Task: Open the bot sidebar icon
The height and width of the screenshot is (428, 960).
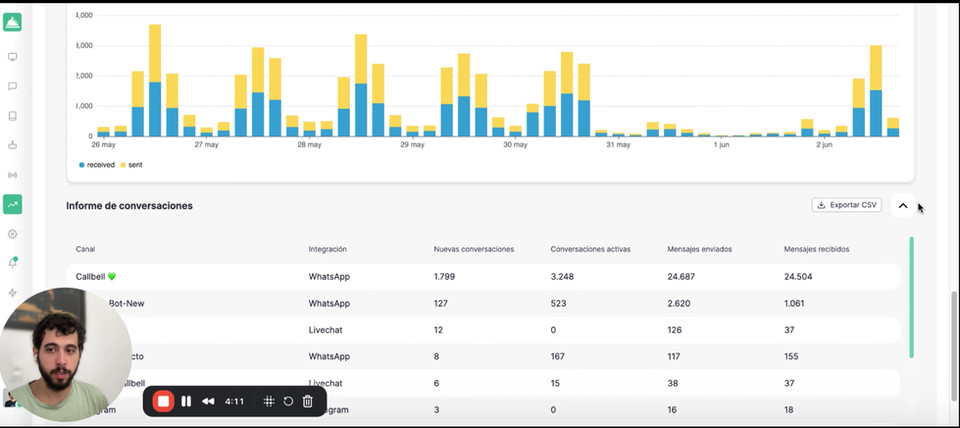Action: tap(12, 145)
